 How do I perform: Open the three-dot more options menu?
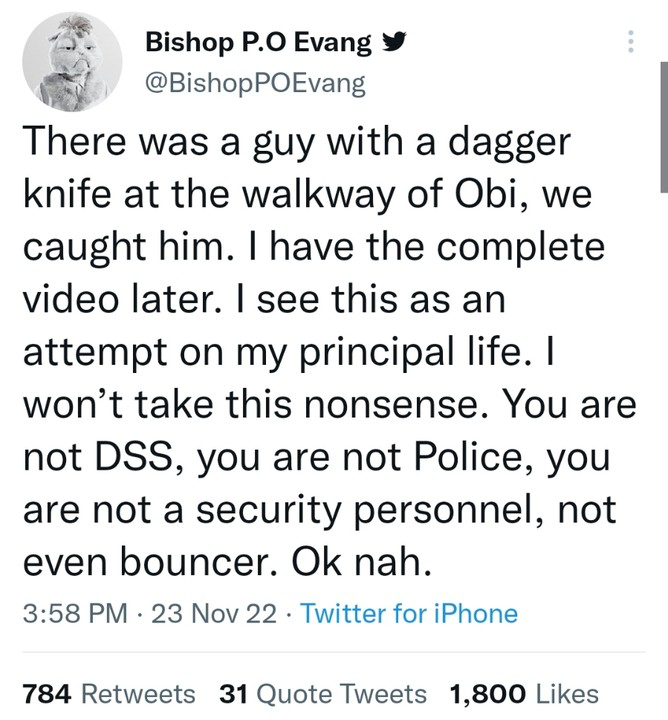click(x=629, y=41)
